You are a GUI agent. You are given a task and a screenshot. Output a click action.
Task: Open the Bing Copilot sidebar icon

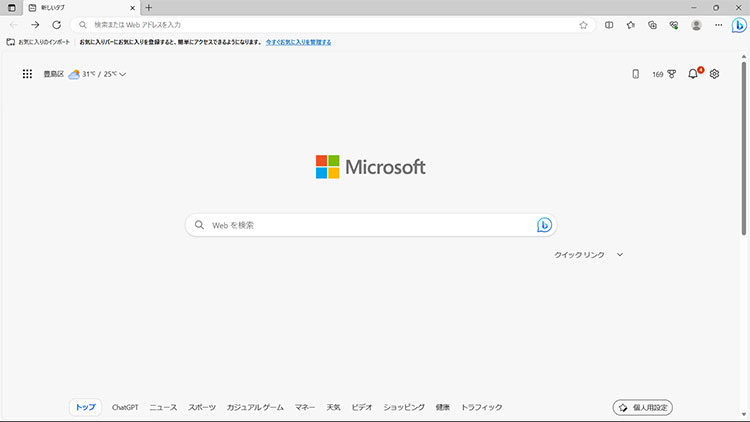736,25
